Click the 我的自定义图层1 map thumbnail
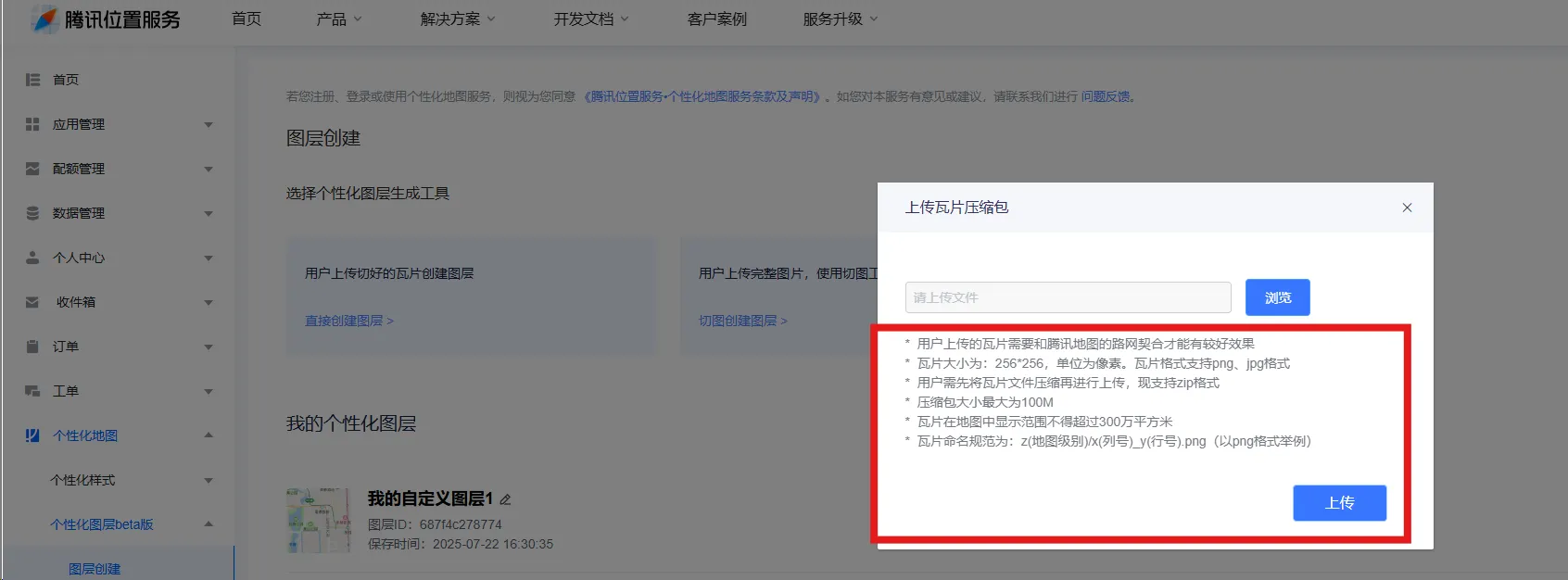 tap(318, 521)
